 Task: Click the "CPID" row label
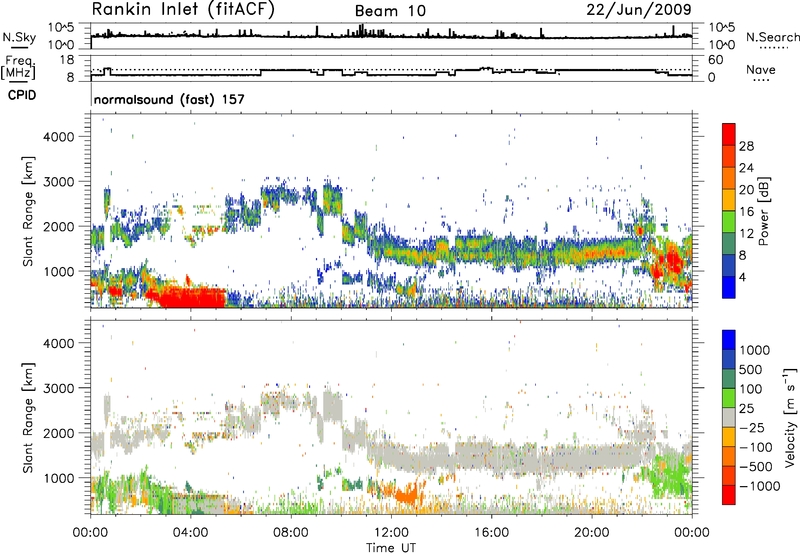[x=22, y=95]
